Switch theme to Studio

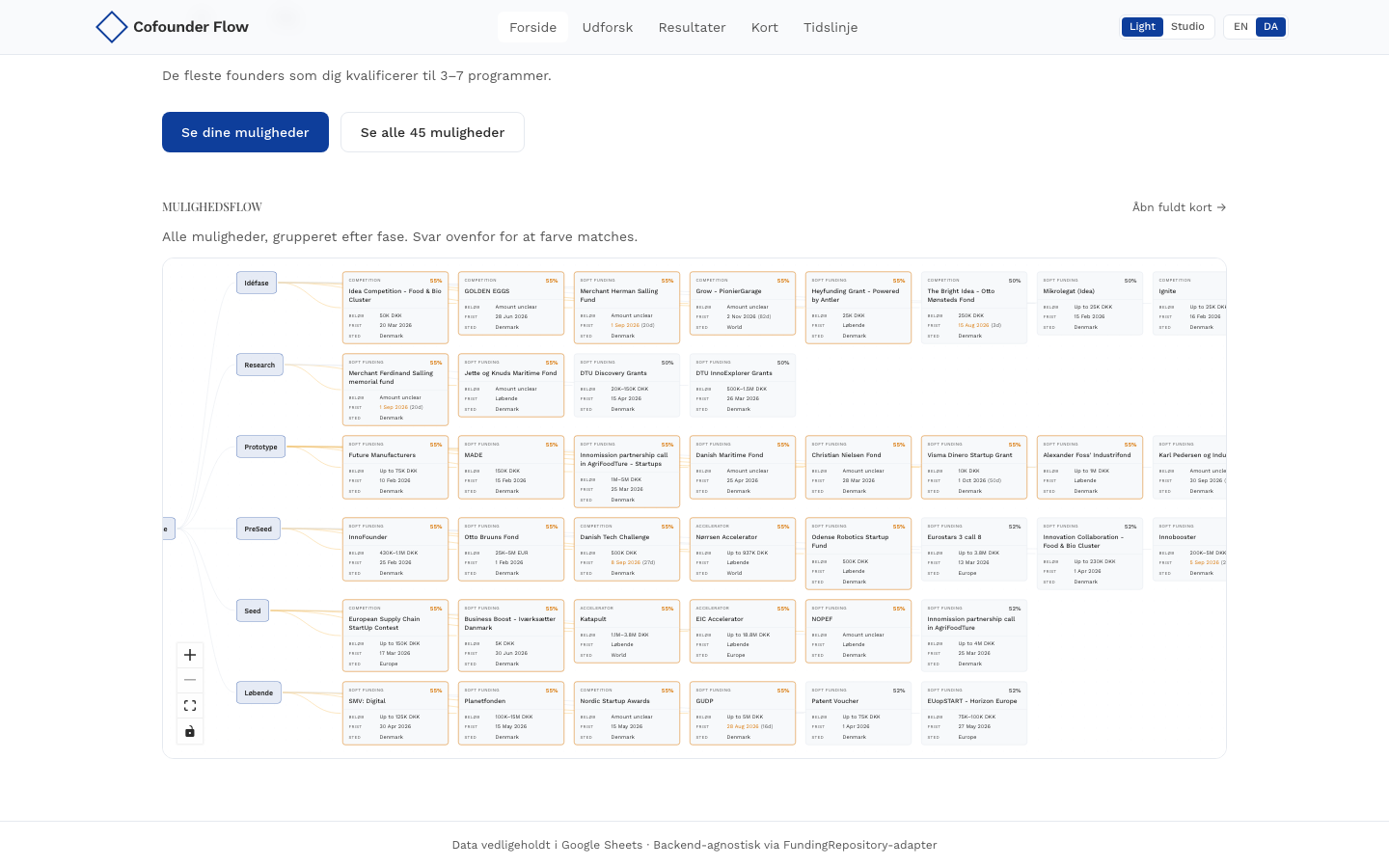tap(1187, 27)
